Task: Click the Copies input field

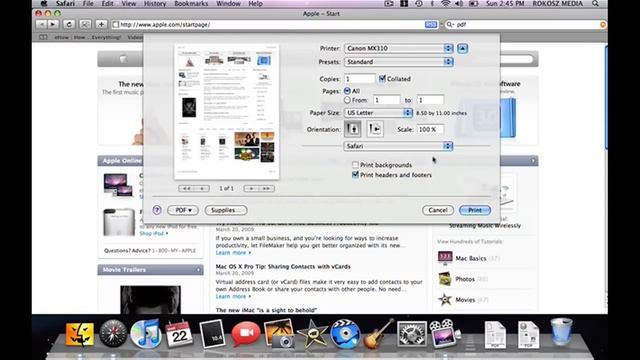Action: click(360, 79)
